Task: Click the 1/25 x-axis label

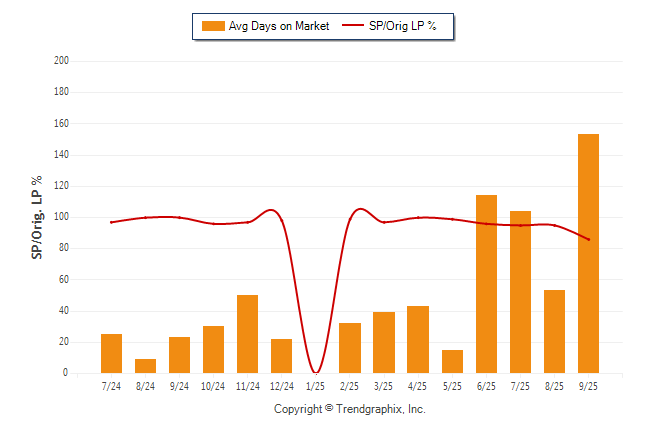Action: (x=316, y=385)
